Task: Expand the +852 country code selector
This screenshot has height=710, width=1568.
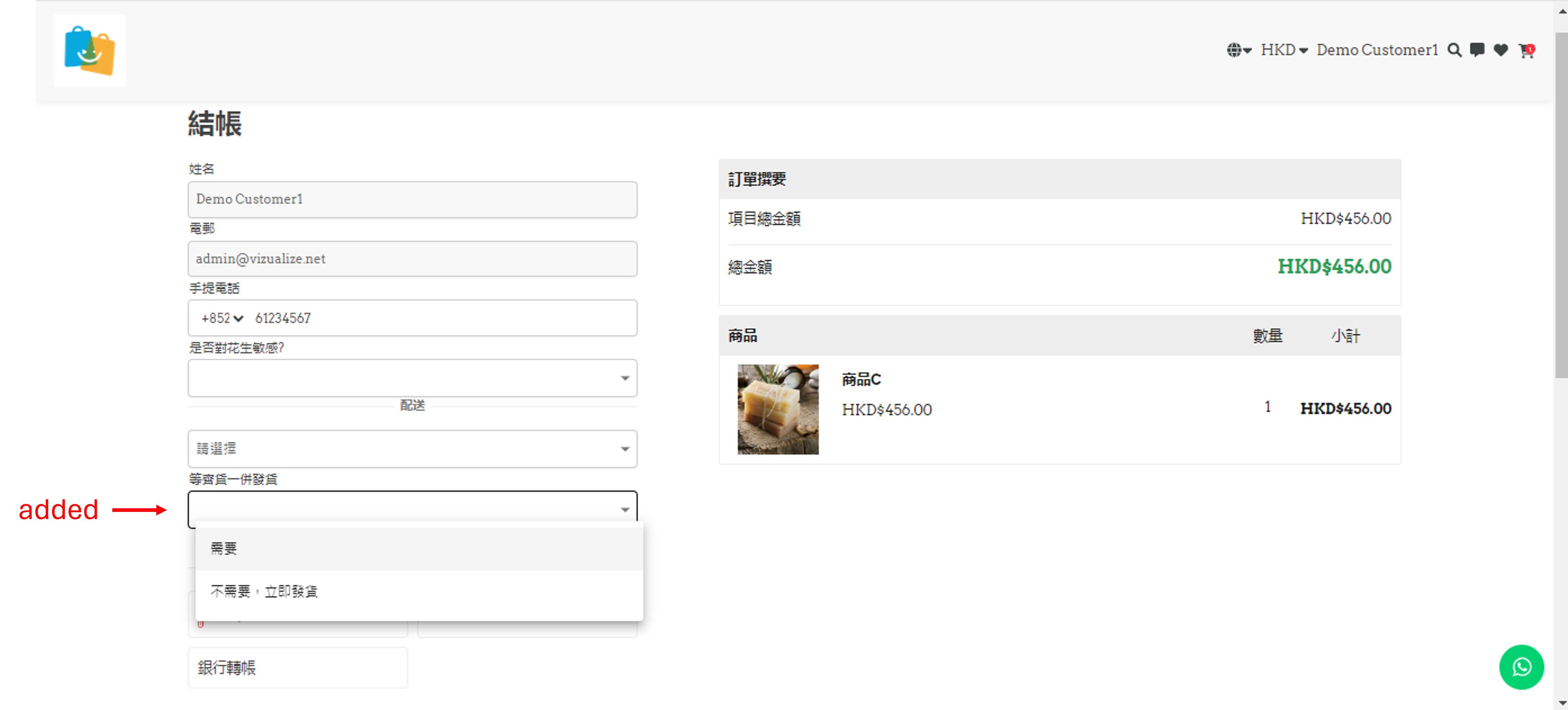Action: tap(222, 318)
